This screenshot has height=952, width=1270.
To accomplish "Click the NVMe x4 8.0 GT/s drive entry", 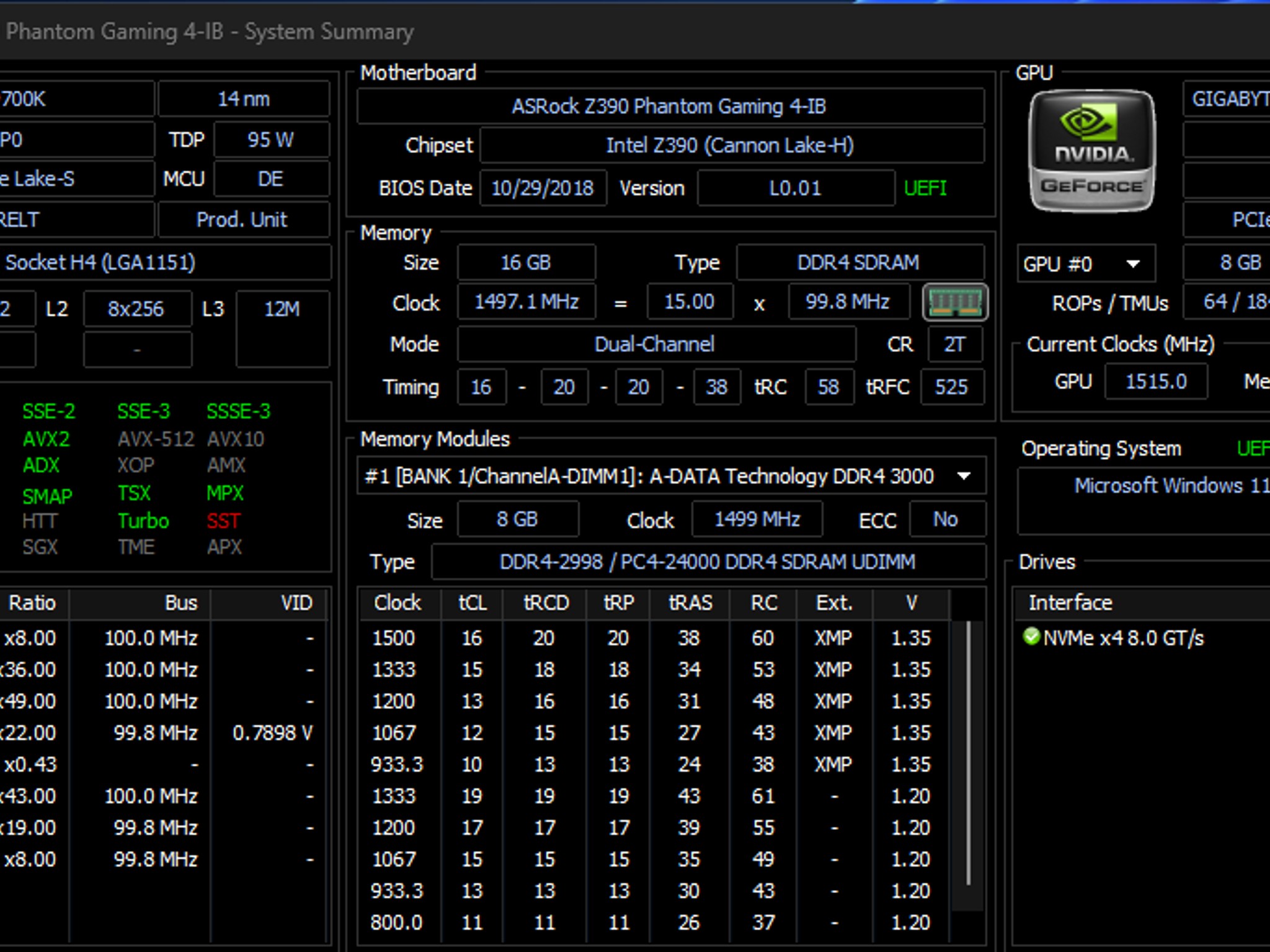I will [x=1122, y=638].
